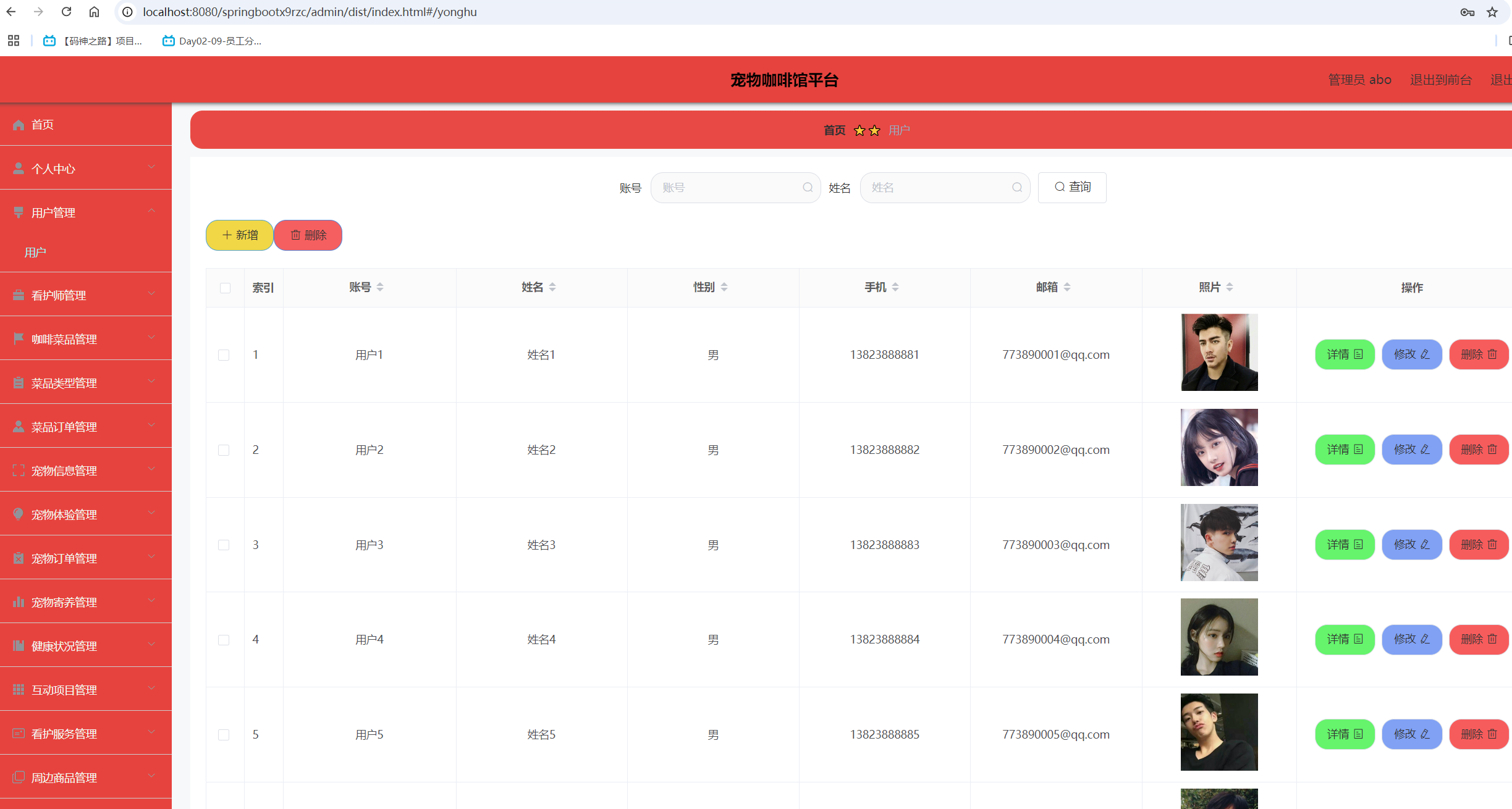Click 详情 button for 用户1
Screen dimensions: 1512x809
click(1345, 354)
